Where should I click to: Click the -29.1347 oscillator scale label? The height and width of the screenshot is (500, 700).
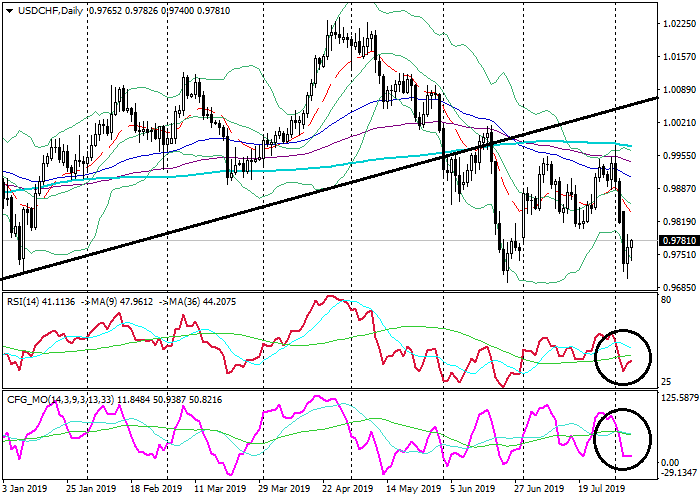point(678,473)
